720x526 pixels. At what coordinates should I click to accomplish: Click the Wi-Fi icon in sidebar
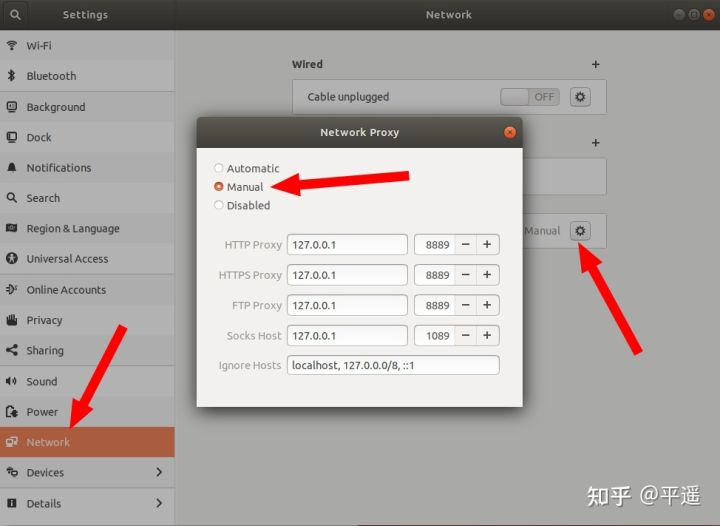pos(12,46)
